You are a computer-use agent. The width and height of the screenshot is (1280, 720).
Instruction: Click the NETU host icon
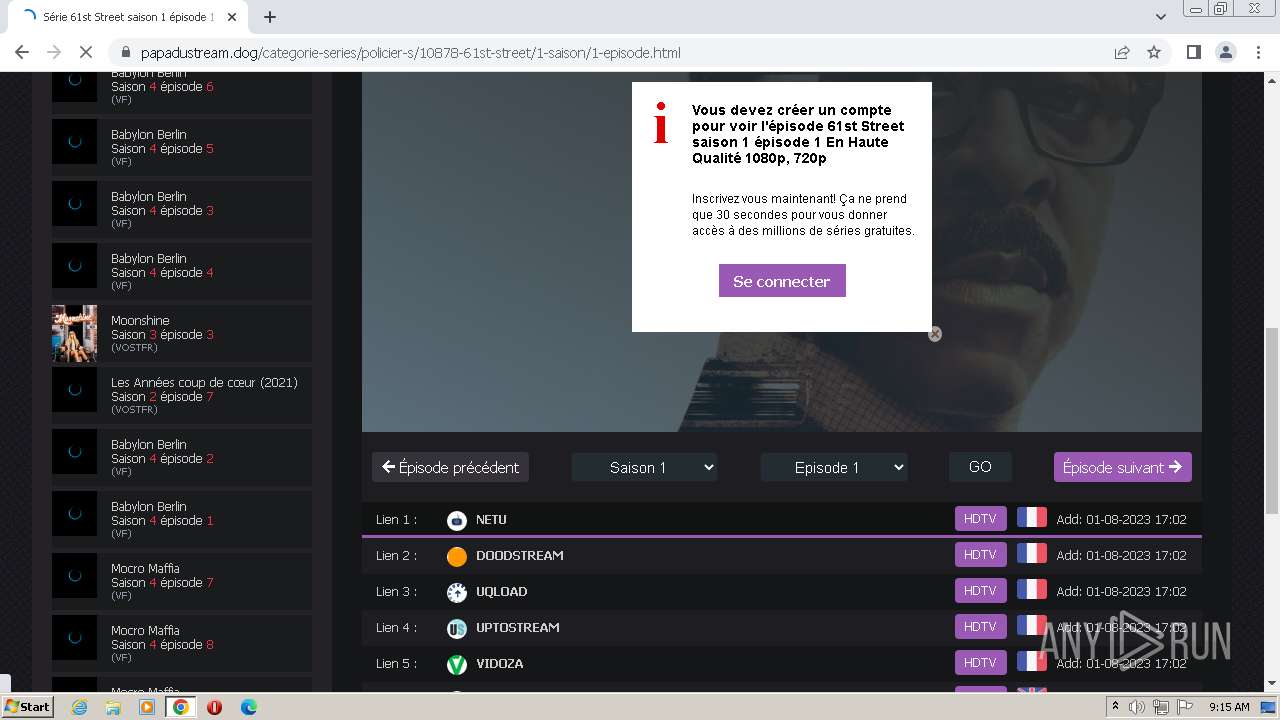coord(456,520)
